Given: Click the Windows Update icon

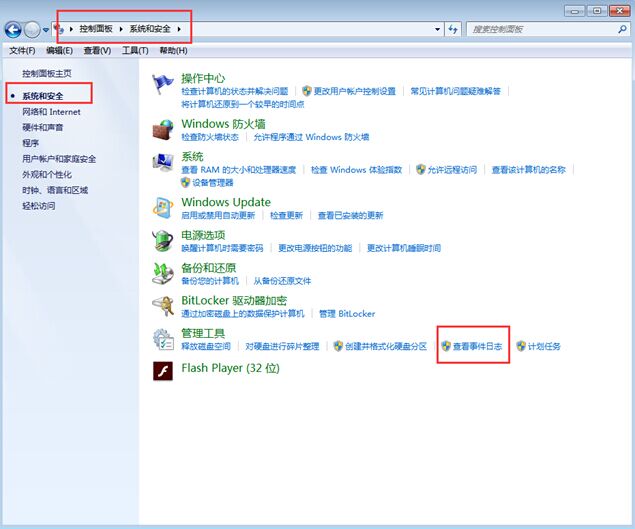Looking at the screenshot, I should point(163,208).
